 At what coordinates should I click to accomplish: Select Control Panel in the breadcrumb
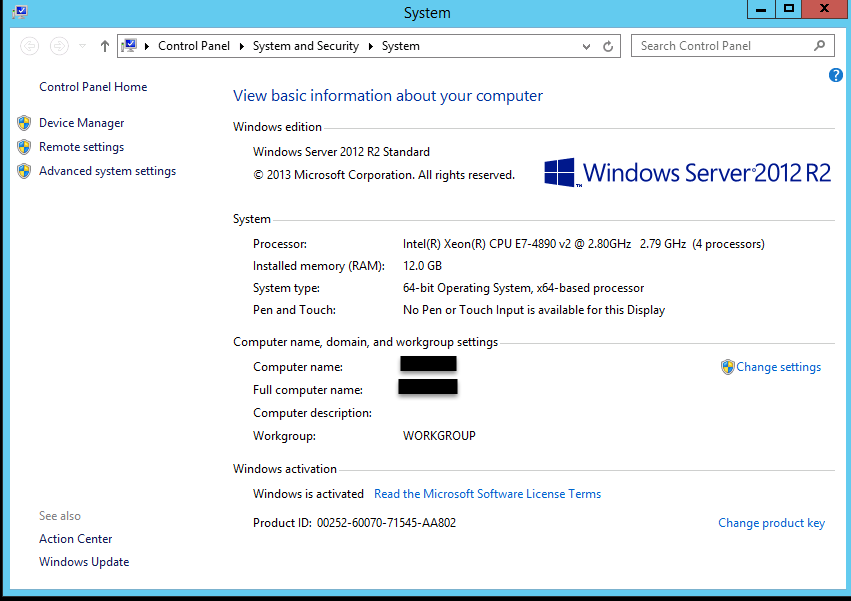pyautogui.click(x=194, y=46)
